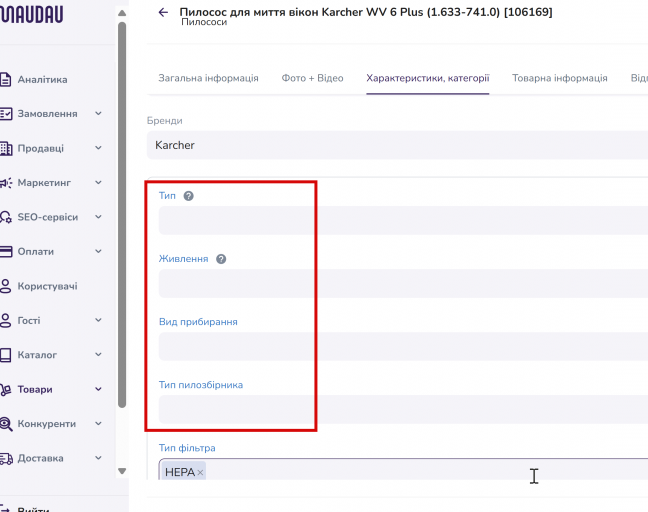This screenshot has height=512, width=648.
Task: Expand the Маркетинг menu chevron
Action: tap(98, 182)
